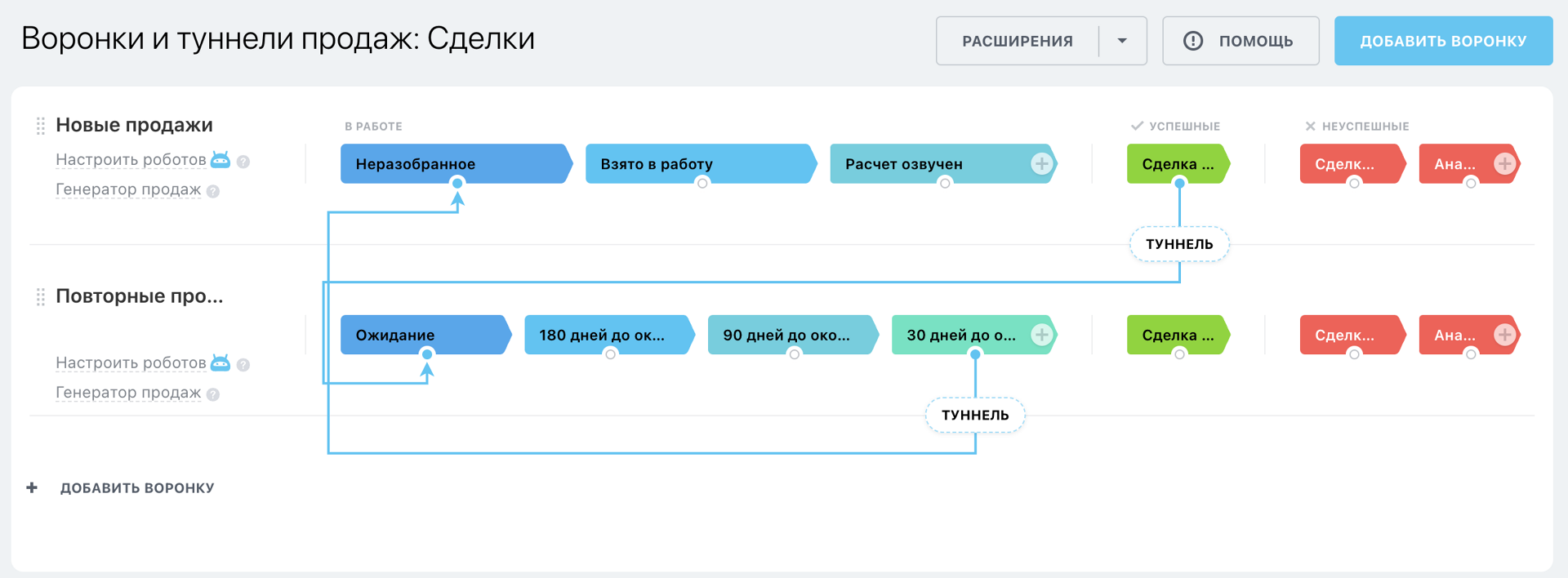The height and width of the screenshot is (578, 1568).
Task: Click drag handle of Повторные продажи funnel
Action: (40, 297)
